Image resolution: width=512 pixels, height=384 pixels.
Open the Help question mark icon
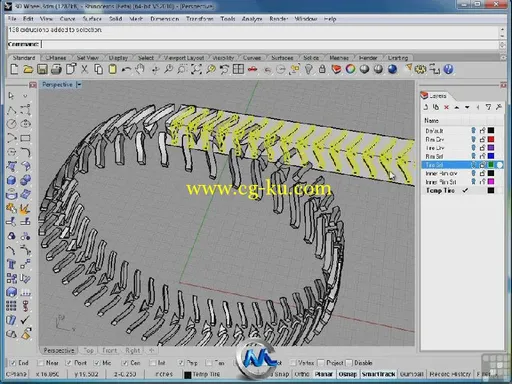tap(449, 69)
